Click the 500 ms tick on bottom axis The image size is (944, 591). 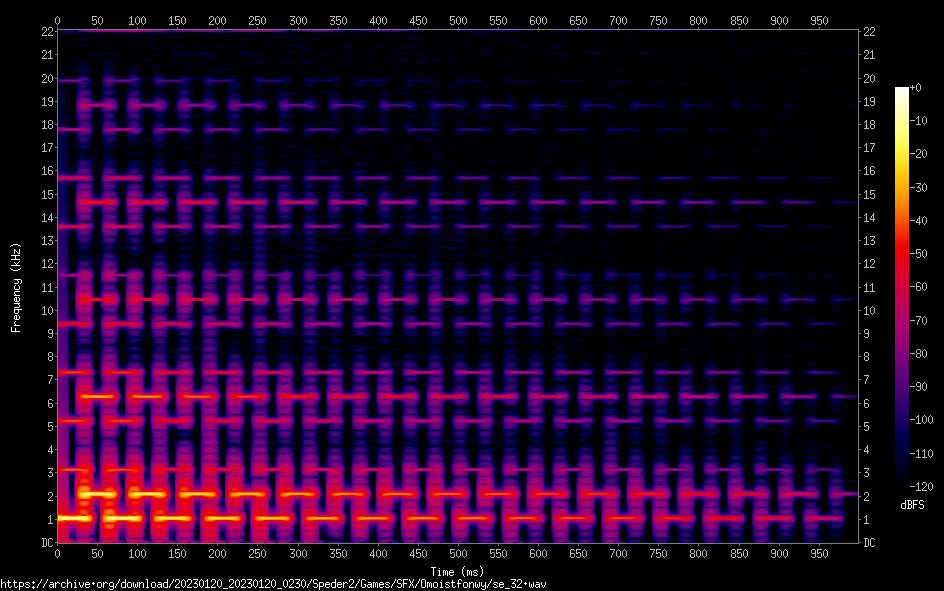(458, 554)
